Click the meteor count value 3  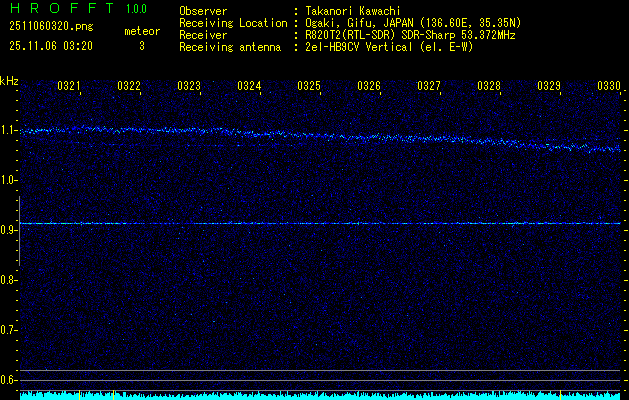(141, 45)
